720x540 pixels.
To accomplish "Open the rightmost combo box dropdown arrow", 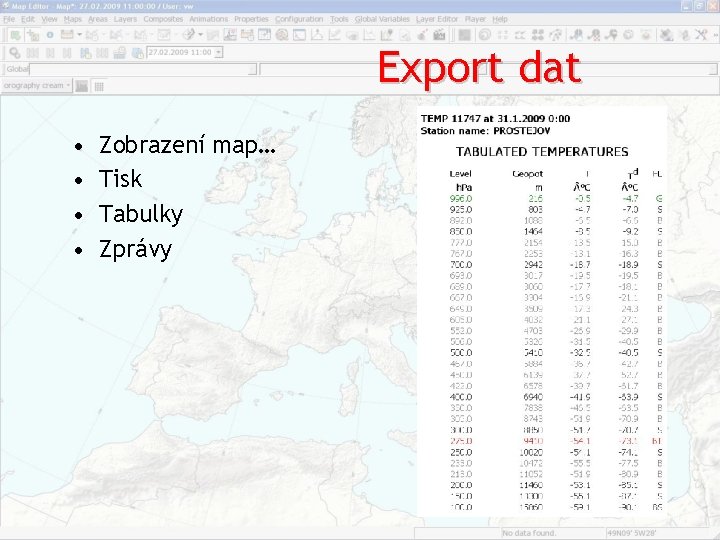I will tap(713, 69).
